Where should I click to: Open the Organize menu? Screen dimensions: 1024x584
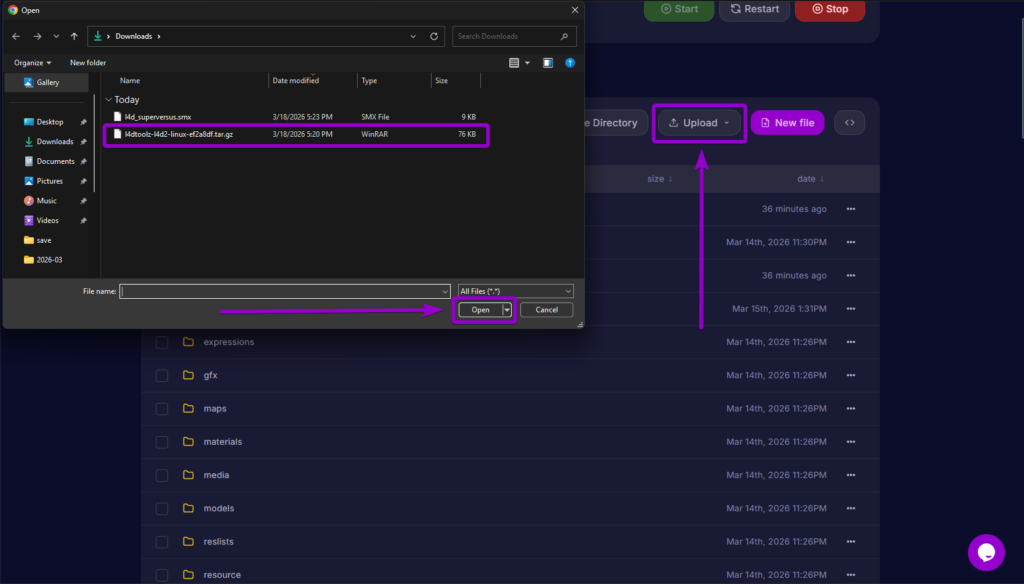31,62
